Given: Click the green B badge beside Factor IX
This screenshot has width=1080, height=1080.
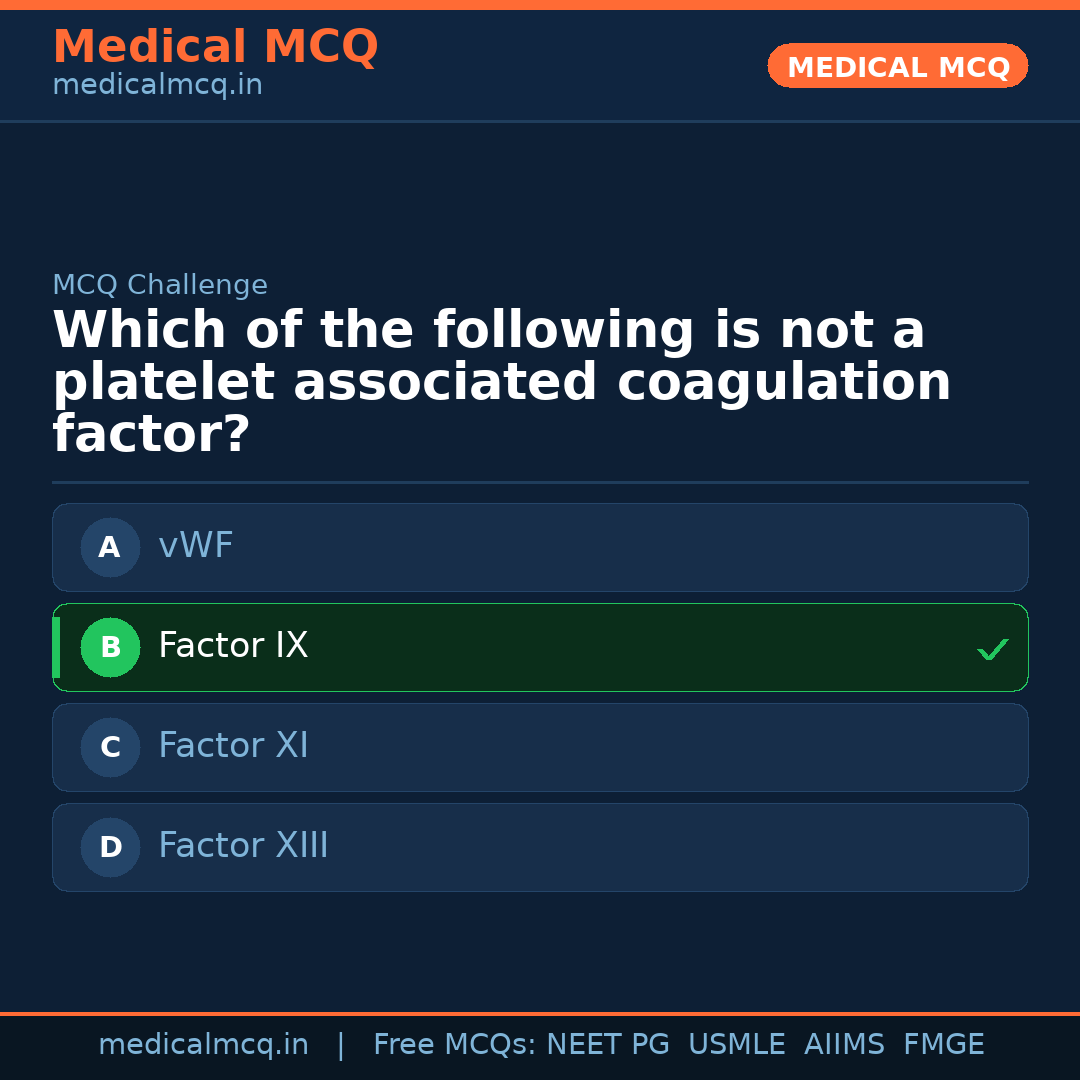Looking at the screenshot, I should pos(110,647).
